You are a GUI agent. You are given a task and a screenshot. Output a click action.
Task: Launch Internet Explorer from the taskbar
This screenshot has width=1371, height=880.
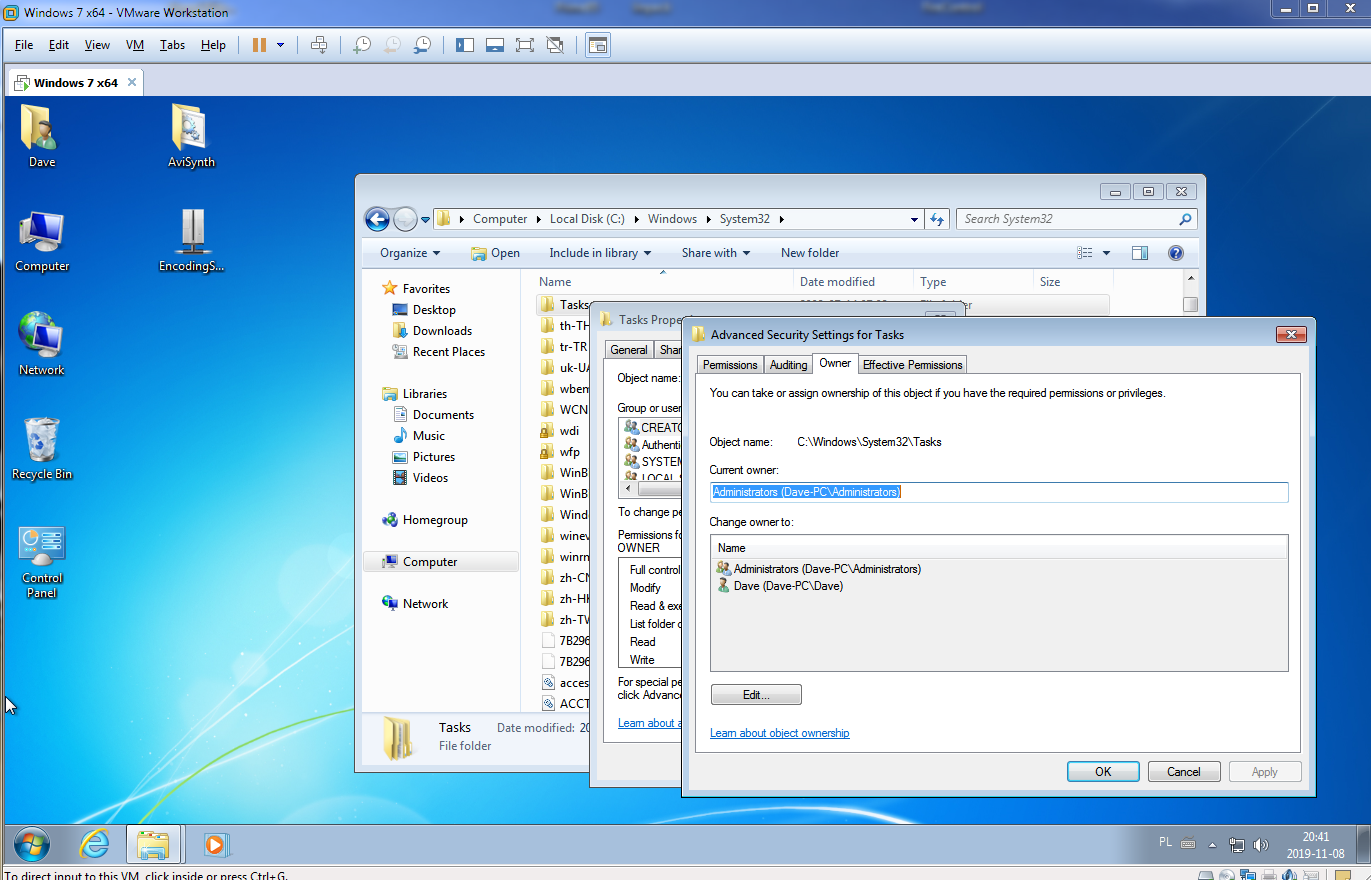pyautogui.click(x=94, y=845)
